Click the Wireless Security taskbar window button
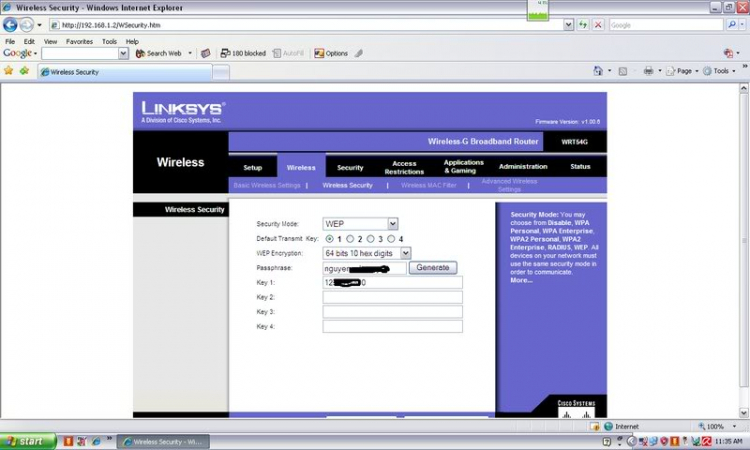Screen dimensions: 750x450 pos(163,442)
